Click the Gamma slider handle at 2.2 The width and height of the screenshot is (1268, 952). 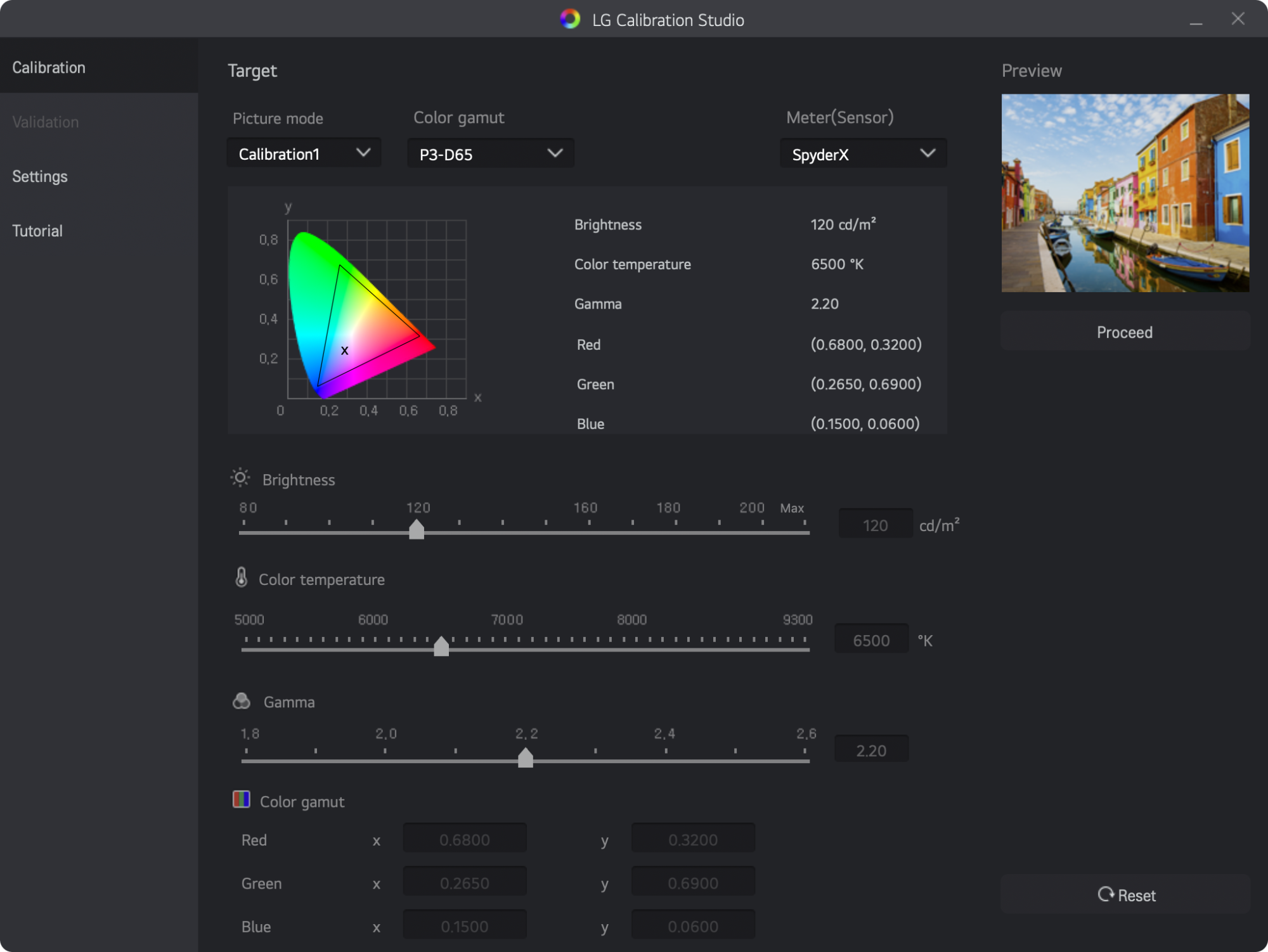[526, 757]
